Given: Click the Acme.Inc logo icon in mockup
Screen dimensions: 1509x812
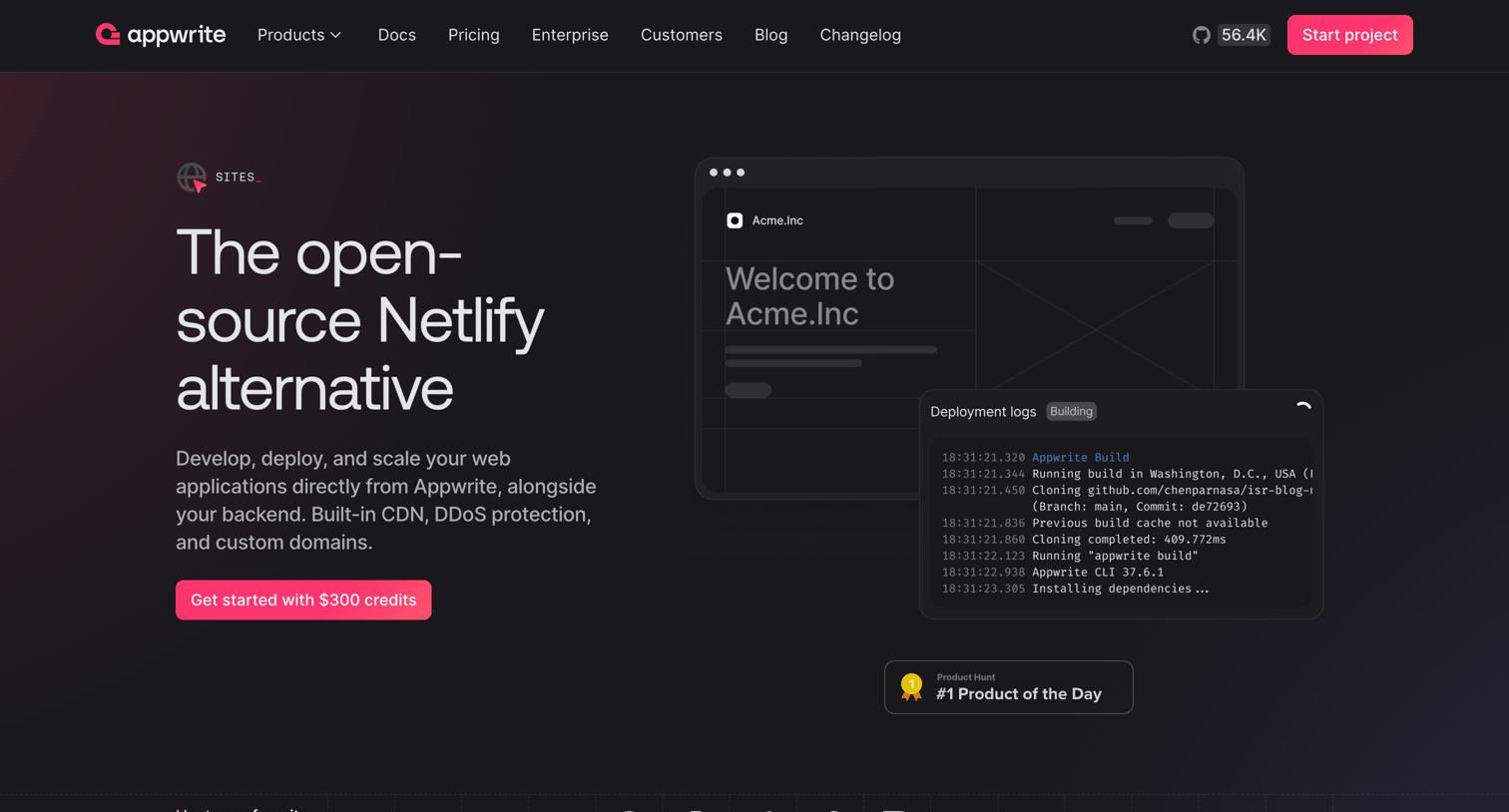Looking at the screenshot, I should tap(735, 220).
